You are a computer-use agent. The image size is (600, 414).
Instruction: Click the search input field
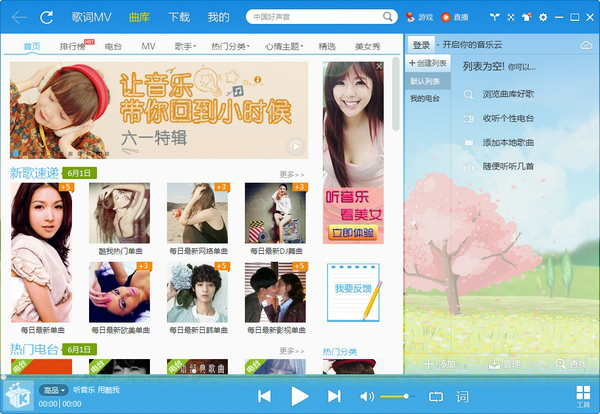click(x=317, y=17)
